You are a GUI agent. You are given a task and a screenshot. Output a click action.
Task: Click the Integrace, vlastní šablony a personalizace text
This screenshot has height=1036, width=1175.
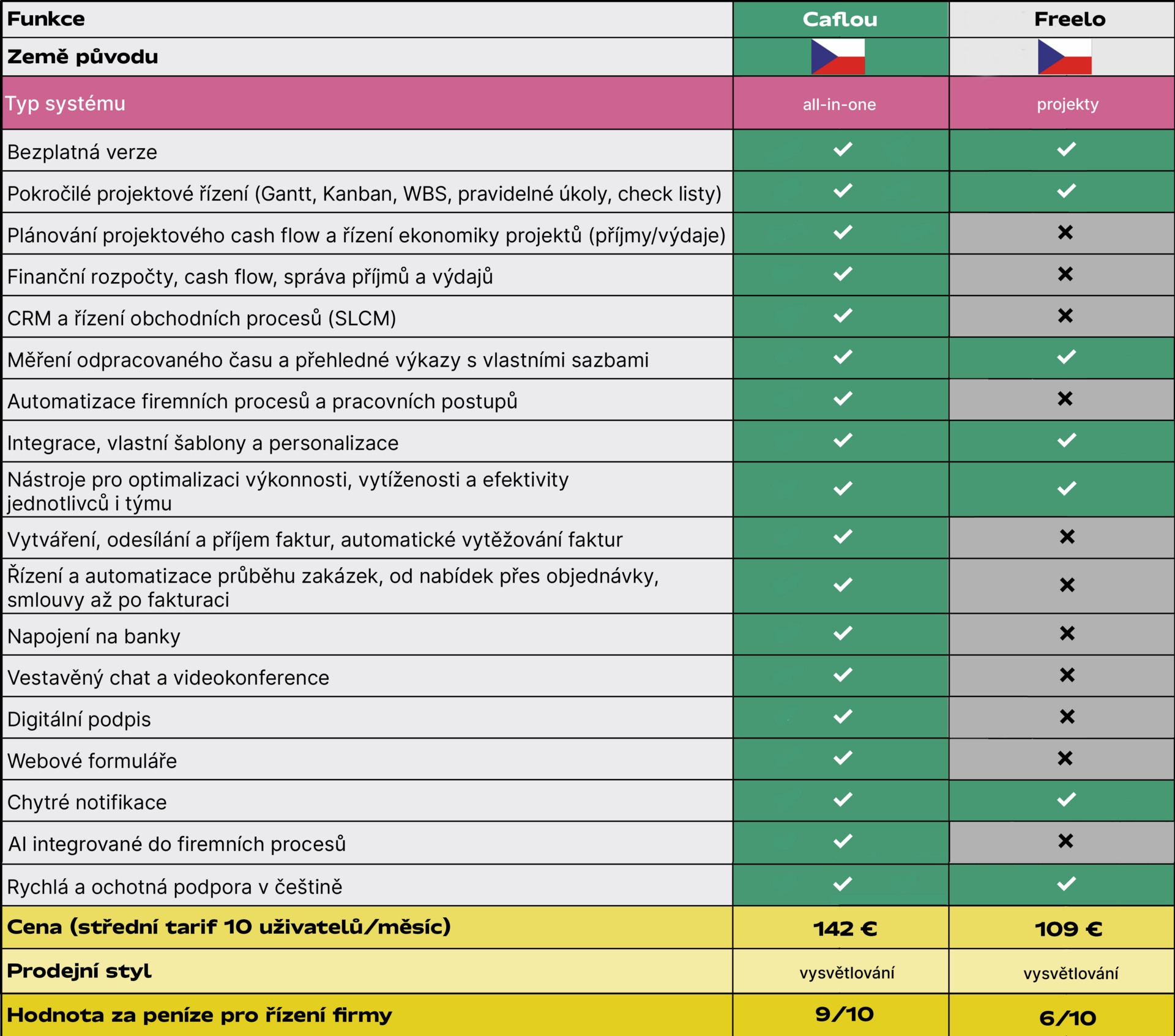203,442
